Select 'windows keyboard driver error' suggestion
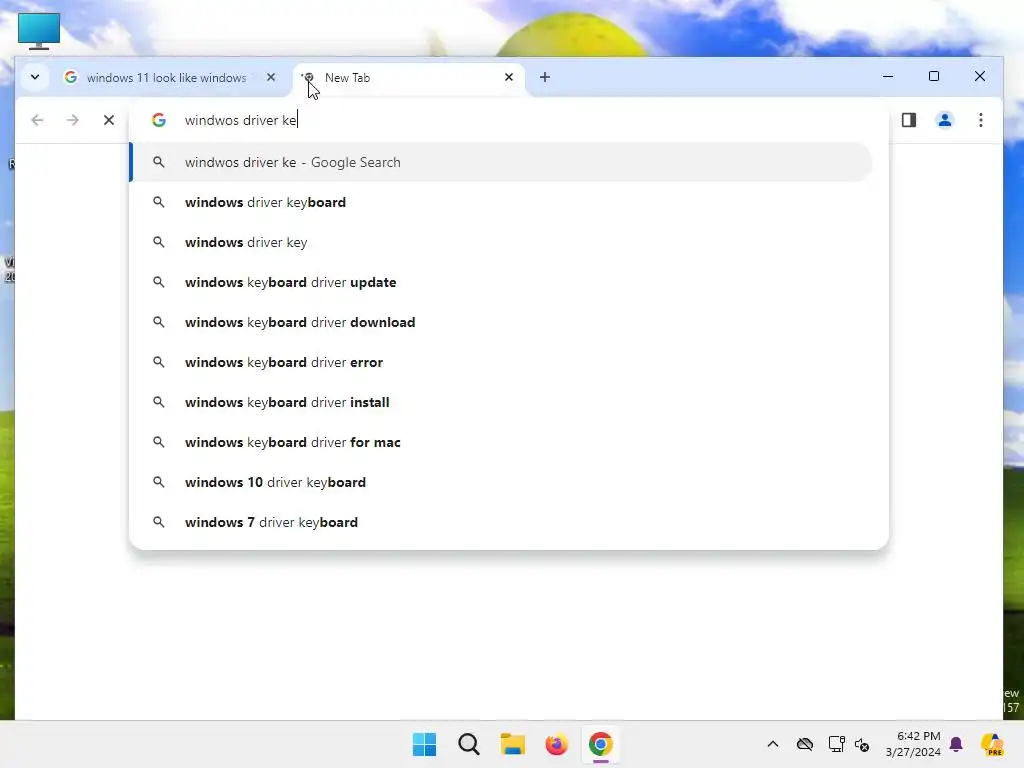This screenshot has width=1024, height=768. tap(501, 362)
